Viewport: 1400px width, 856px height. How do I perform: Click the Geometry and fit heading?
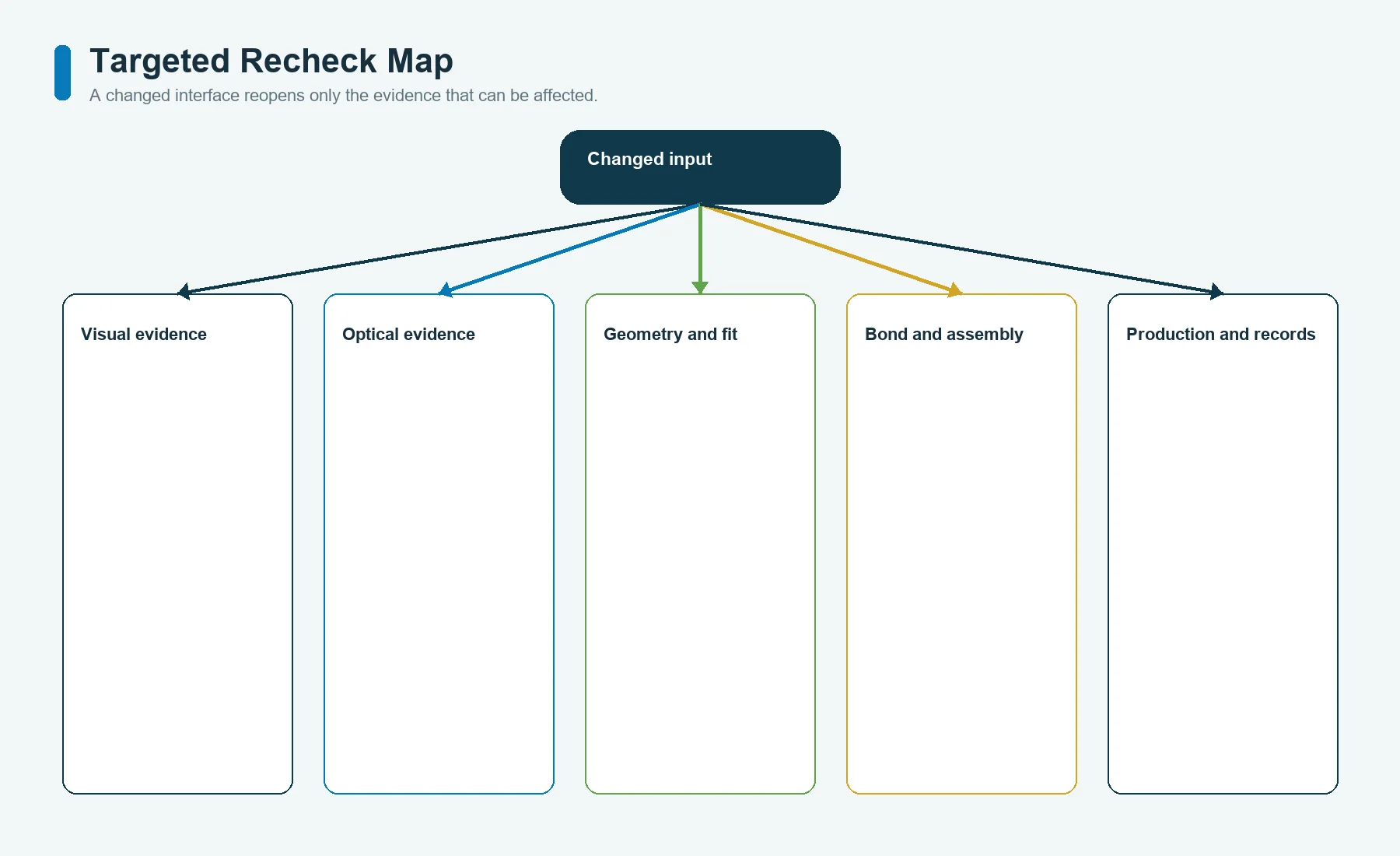[x=670, y=335]
